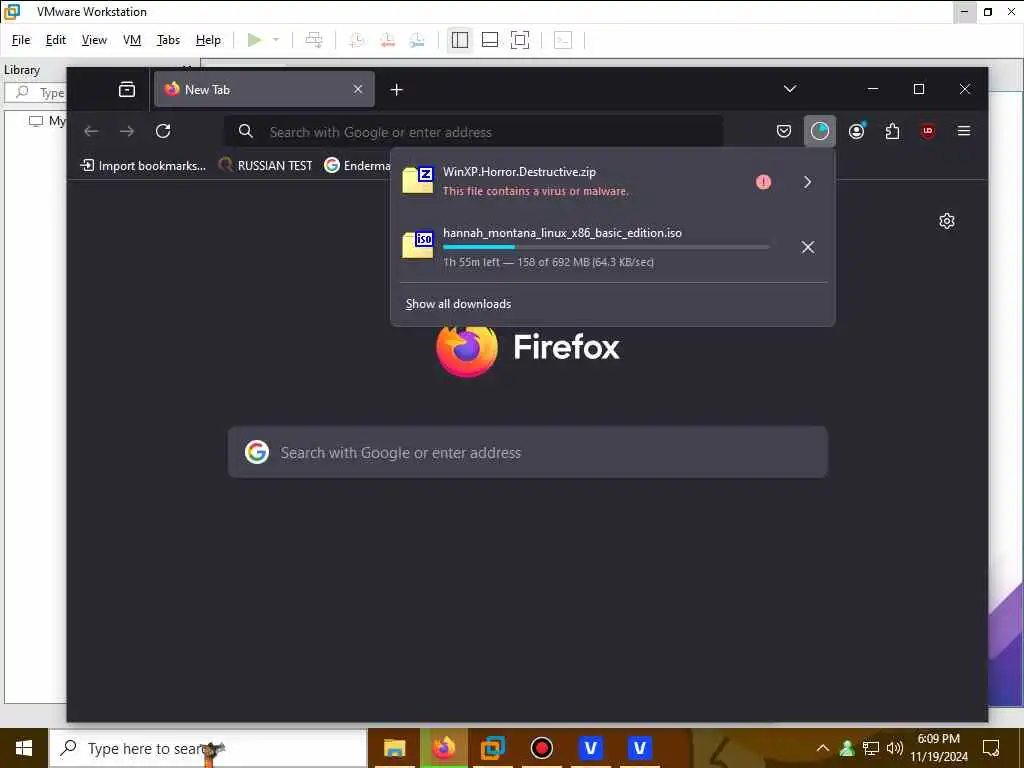Open File Explorer from the taskbar
The height and width of the screenshot is (768, 1024).
(x=394, y=748)
